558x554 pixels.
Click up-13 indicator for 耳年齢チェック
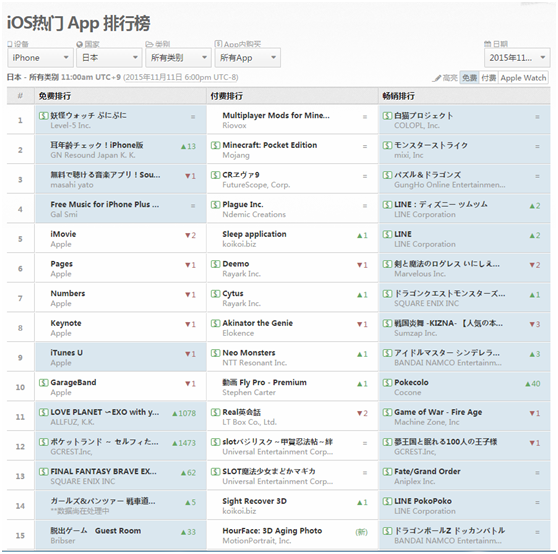[188, 147]
